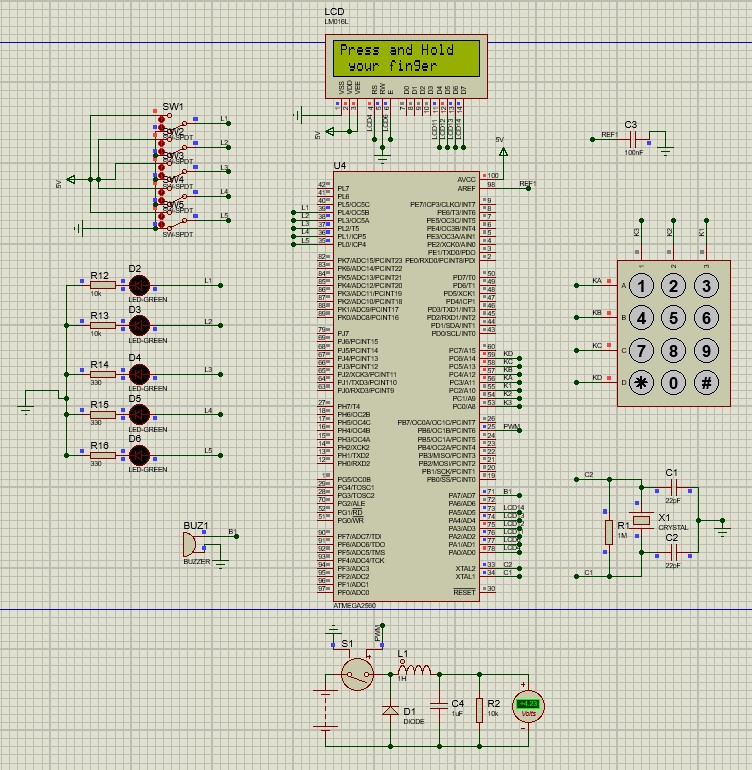752x770 pixels.
Task: Select the S1 switch in the buck circuit
Action: point(355,675)
